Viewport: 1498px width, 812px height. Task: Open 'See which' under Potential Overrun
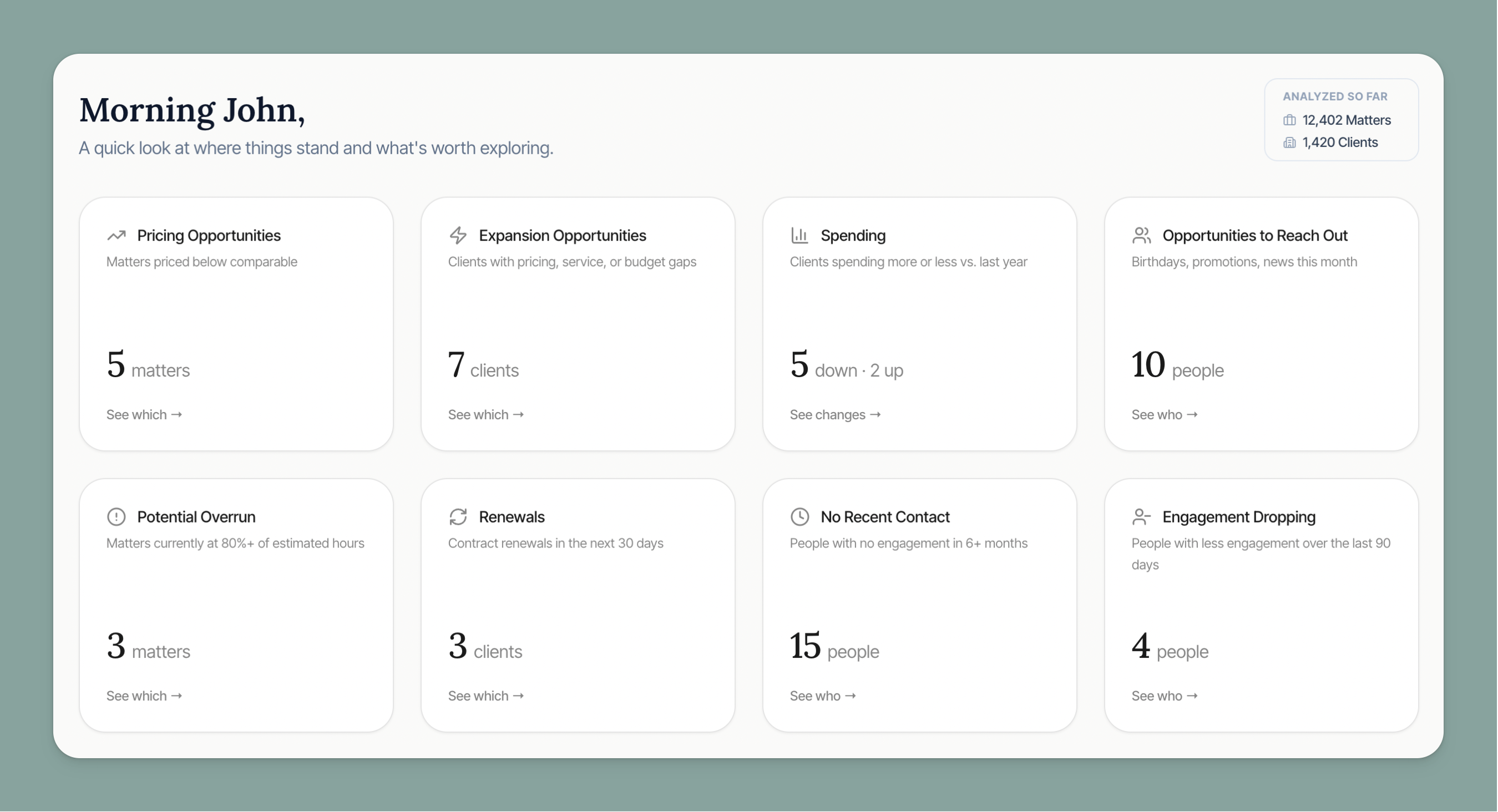tap(144, 696)
